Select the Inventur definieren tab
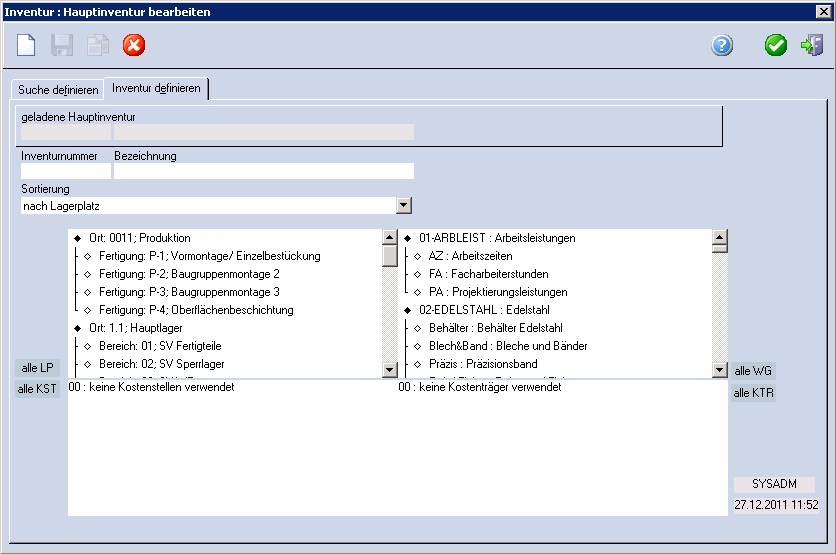This screenshot has height=554, width=836. pyautogui.click(x=156, y=89)
